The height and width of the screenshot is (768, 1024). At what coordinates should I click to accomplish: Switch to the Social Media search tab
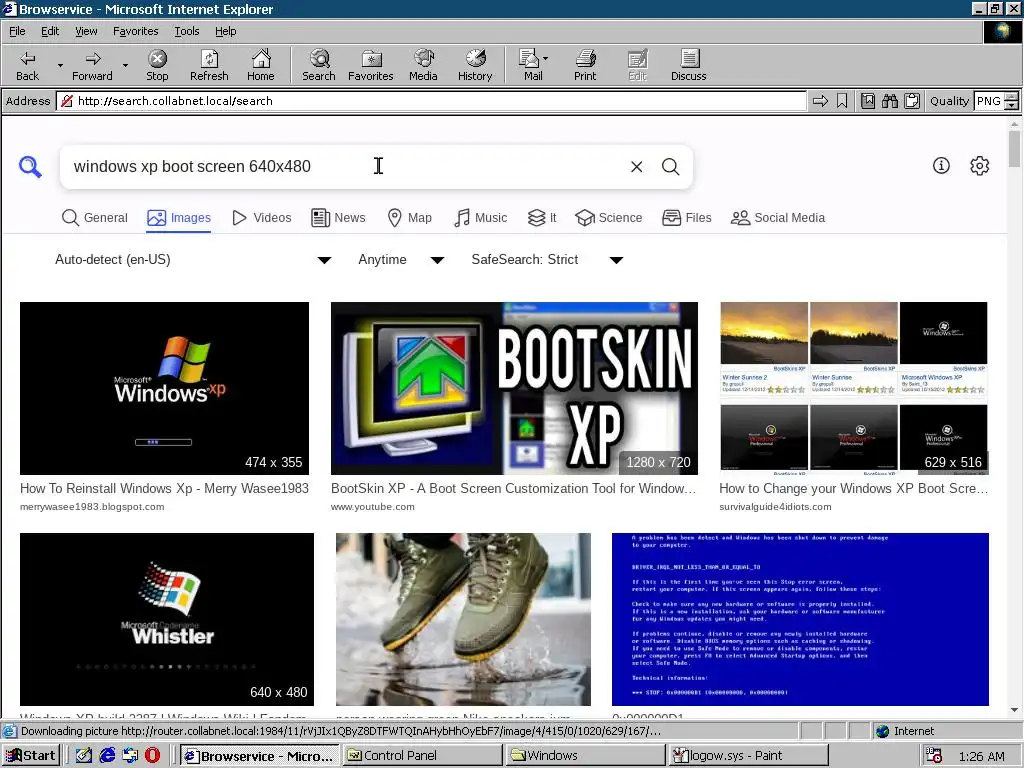pos(778,217)
